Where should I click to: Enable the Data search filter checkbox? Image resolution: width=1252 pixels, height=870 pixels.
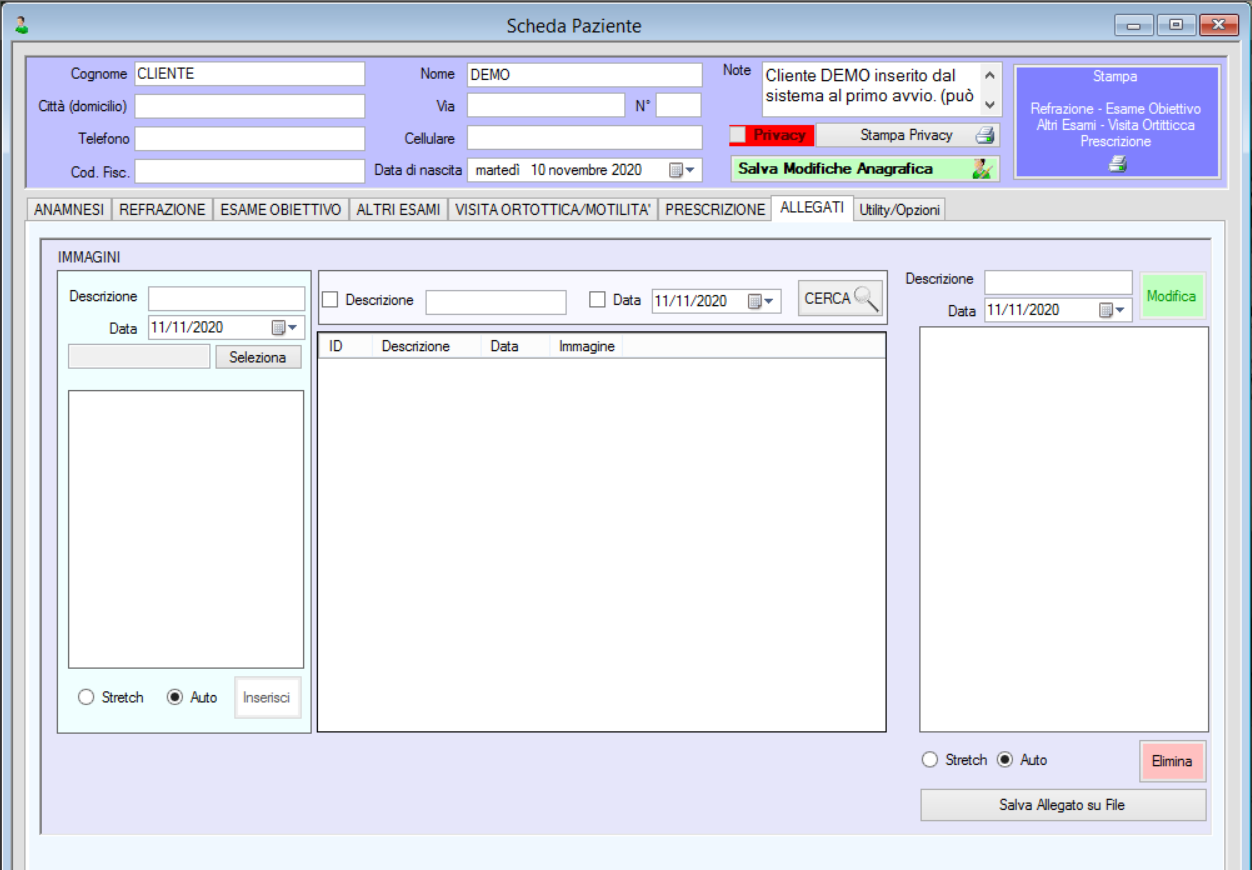[x=598, y=299]
